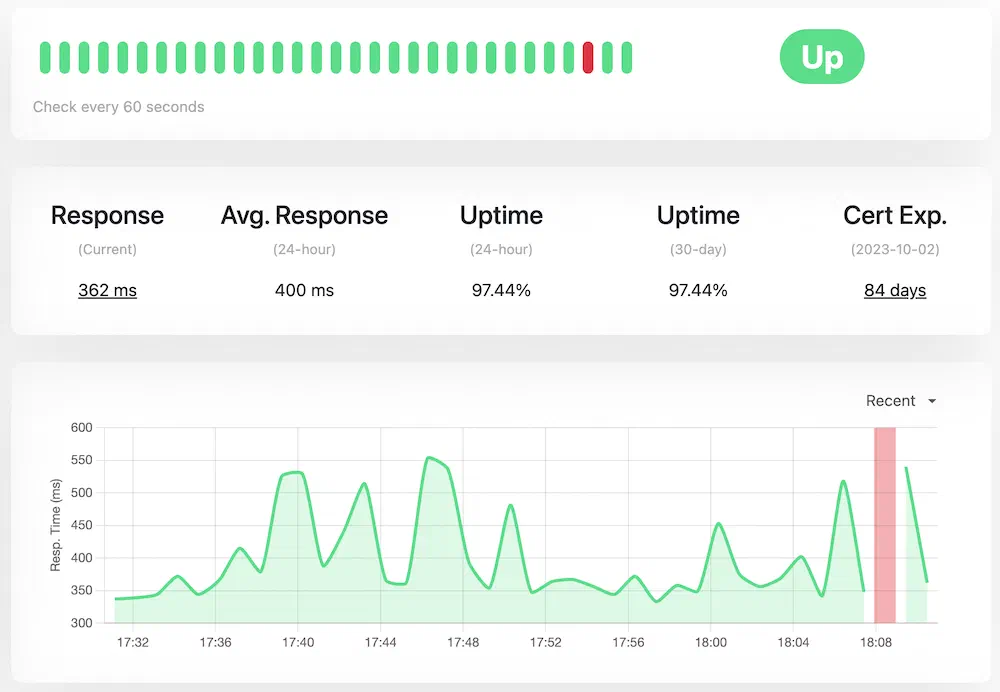This screenshot has height=692, width=1000.
Task: Click the 30-day Uptime 97.44% value
Action: [698, 290]
